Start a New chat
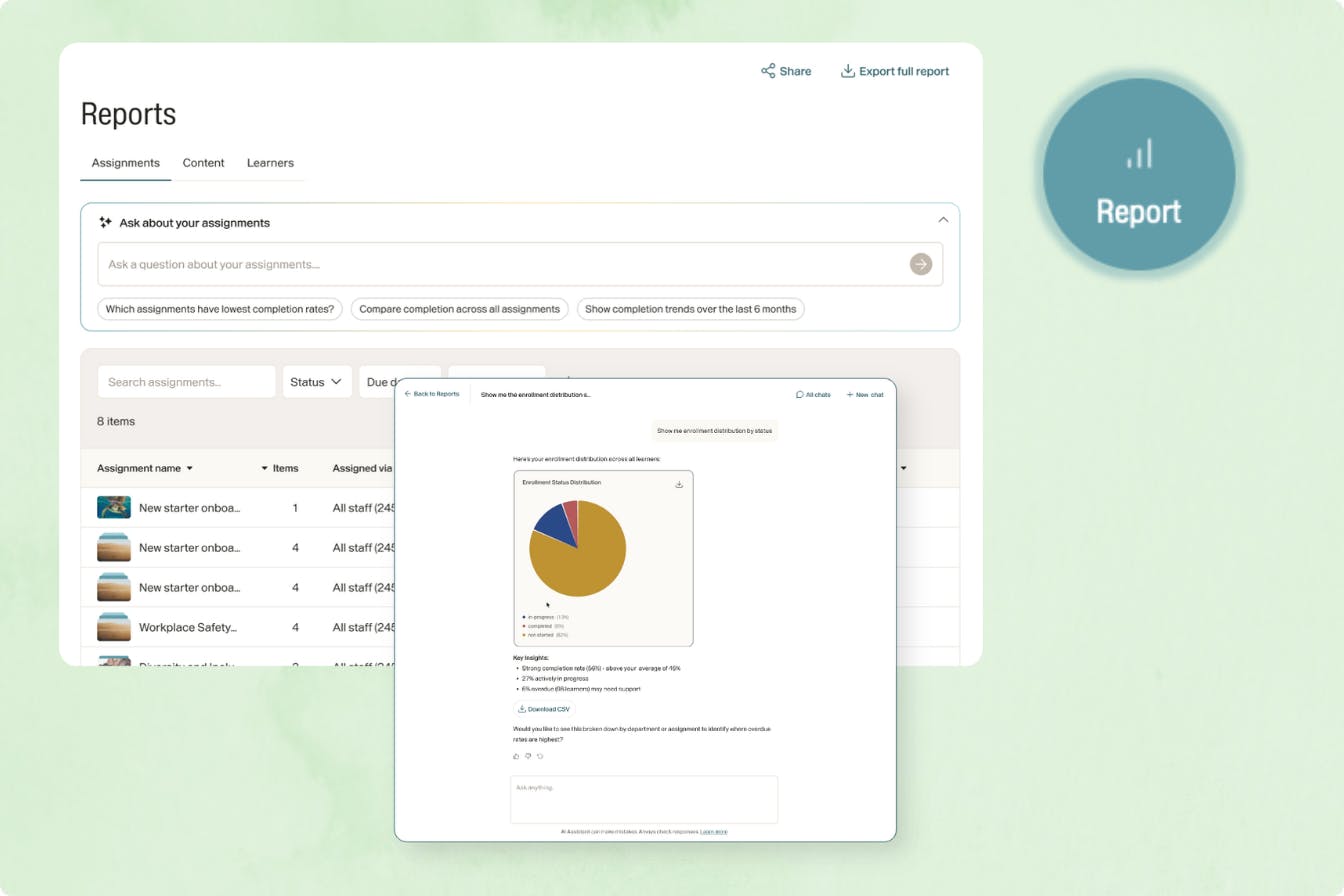Screen dimensions: 1344x896 [865, 395]
